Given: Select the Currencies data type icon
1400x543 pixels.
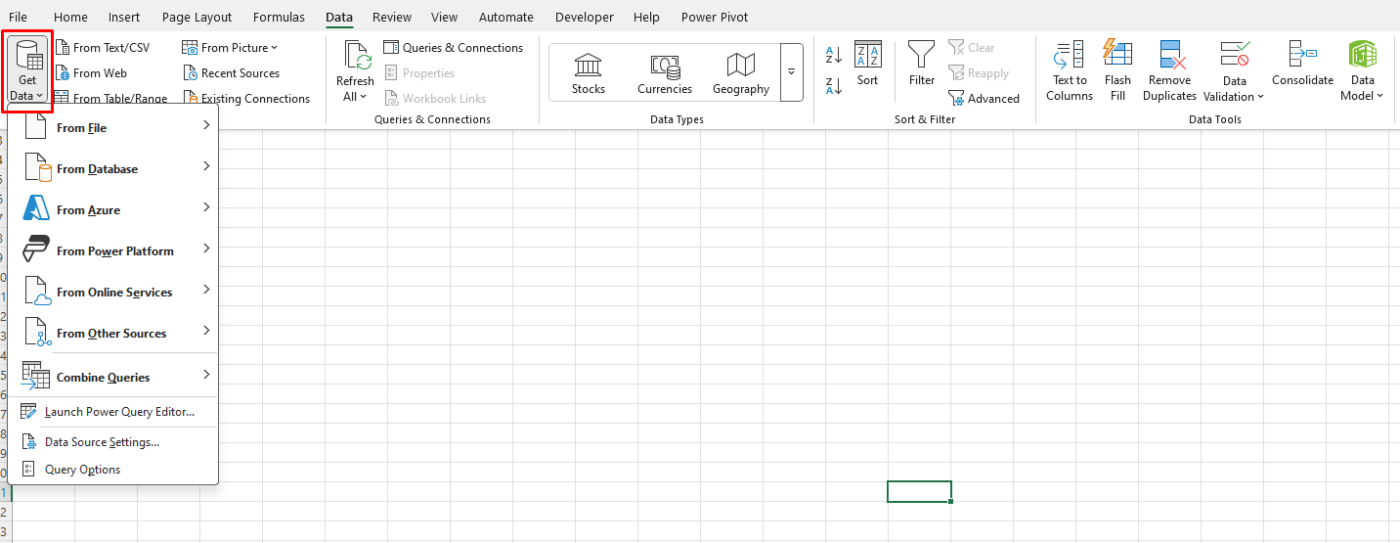Looking at the screenshot, I should pyautogui.click(x=664, y=66).
